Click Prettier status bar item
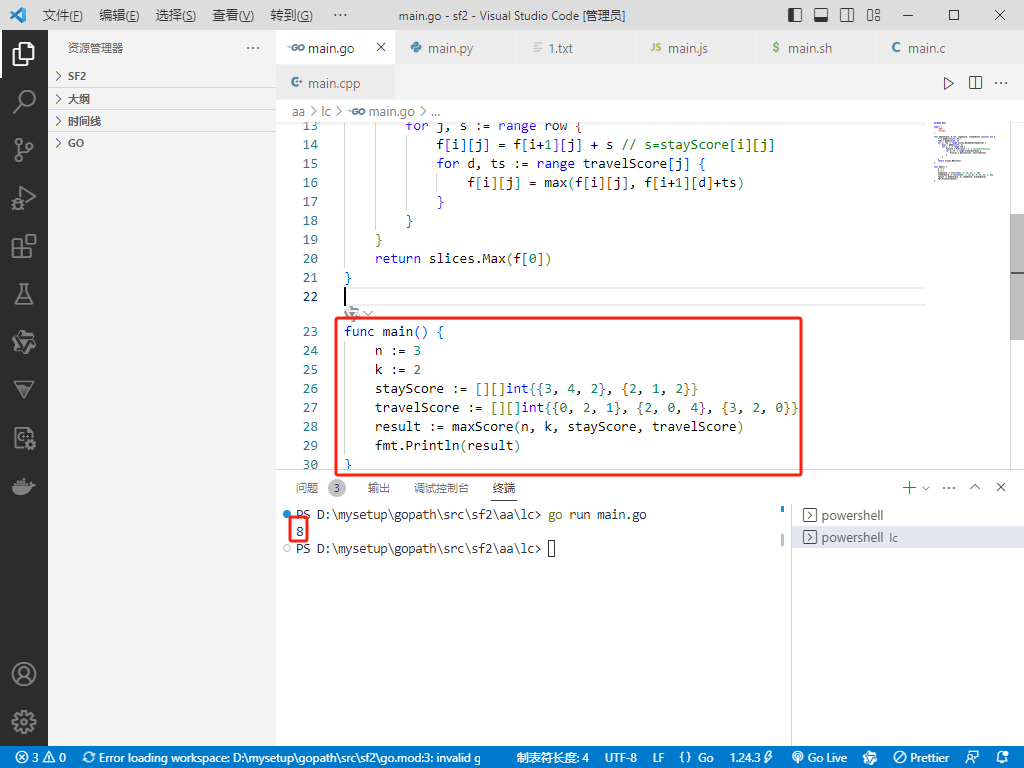 921,758
